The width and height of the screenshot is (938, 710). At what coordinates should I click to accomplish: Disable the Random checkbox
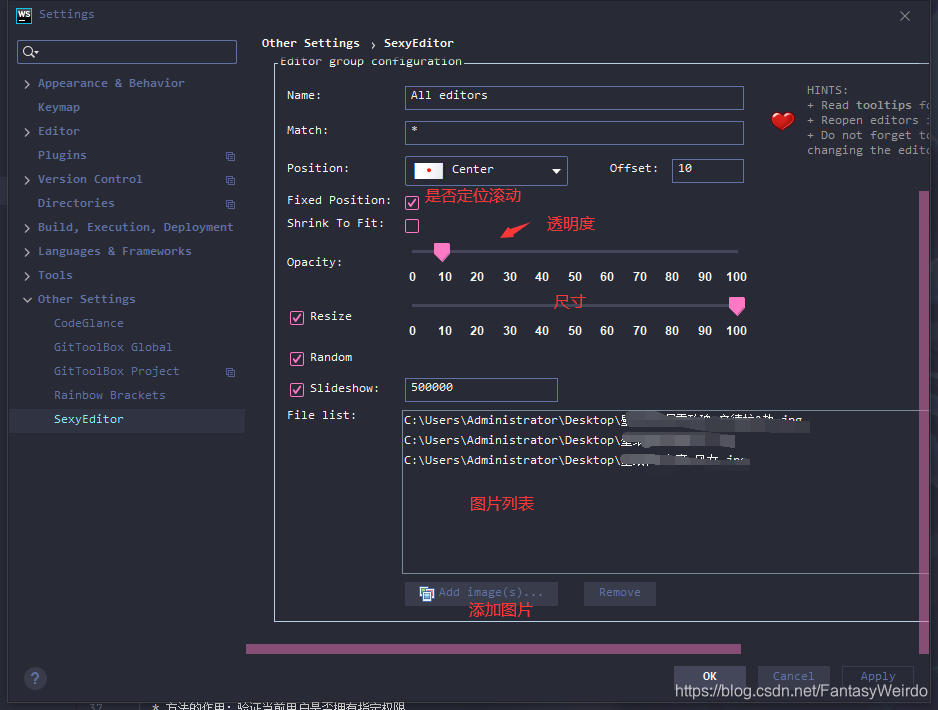point(297,359)
